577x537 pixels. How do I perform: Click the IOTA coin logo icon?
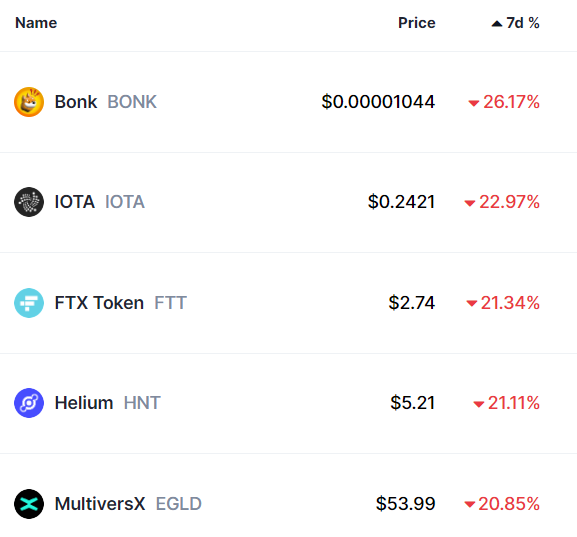(x=29, y=202)
